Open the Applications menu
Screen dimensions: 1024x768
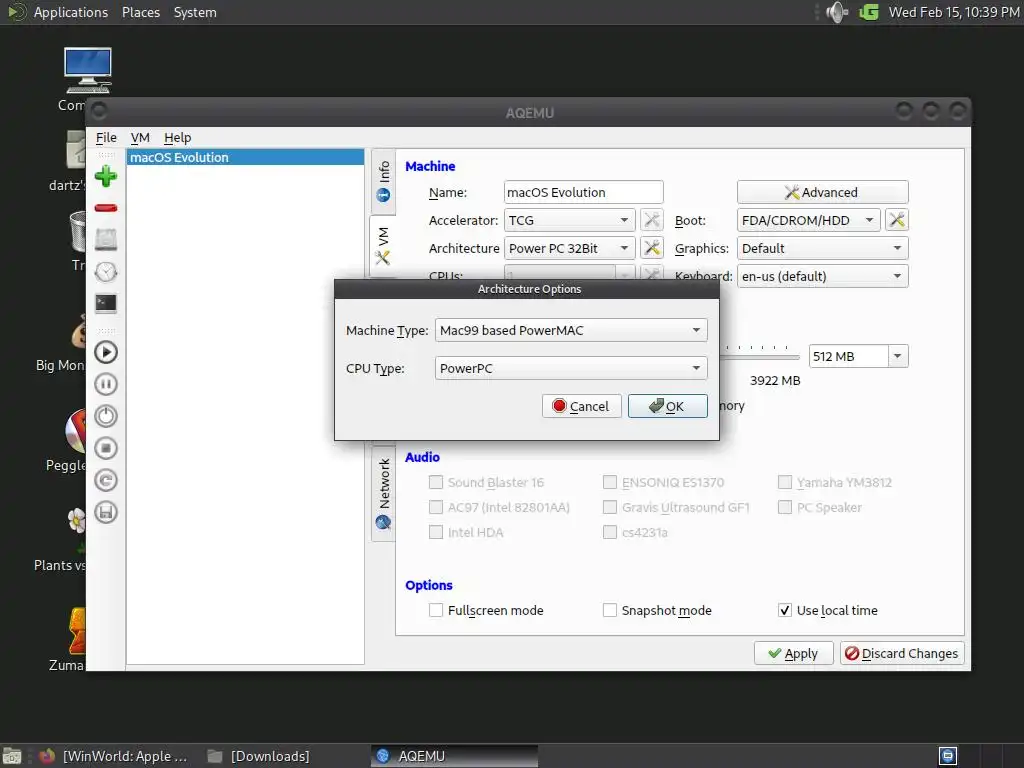pyautogui.click(x=71, y=12)
